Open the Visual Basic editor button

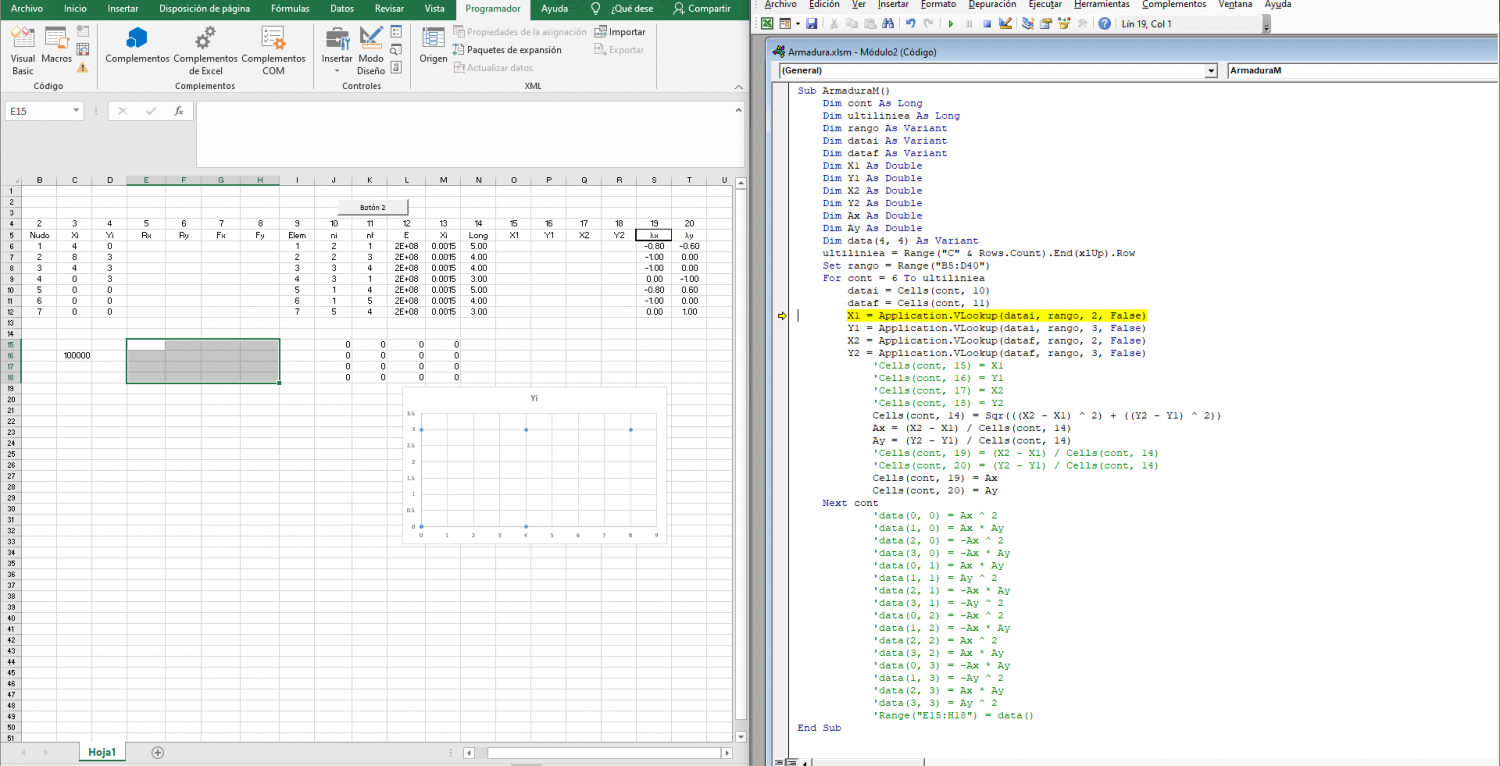22,51
